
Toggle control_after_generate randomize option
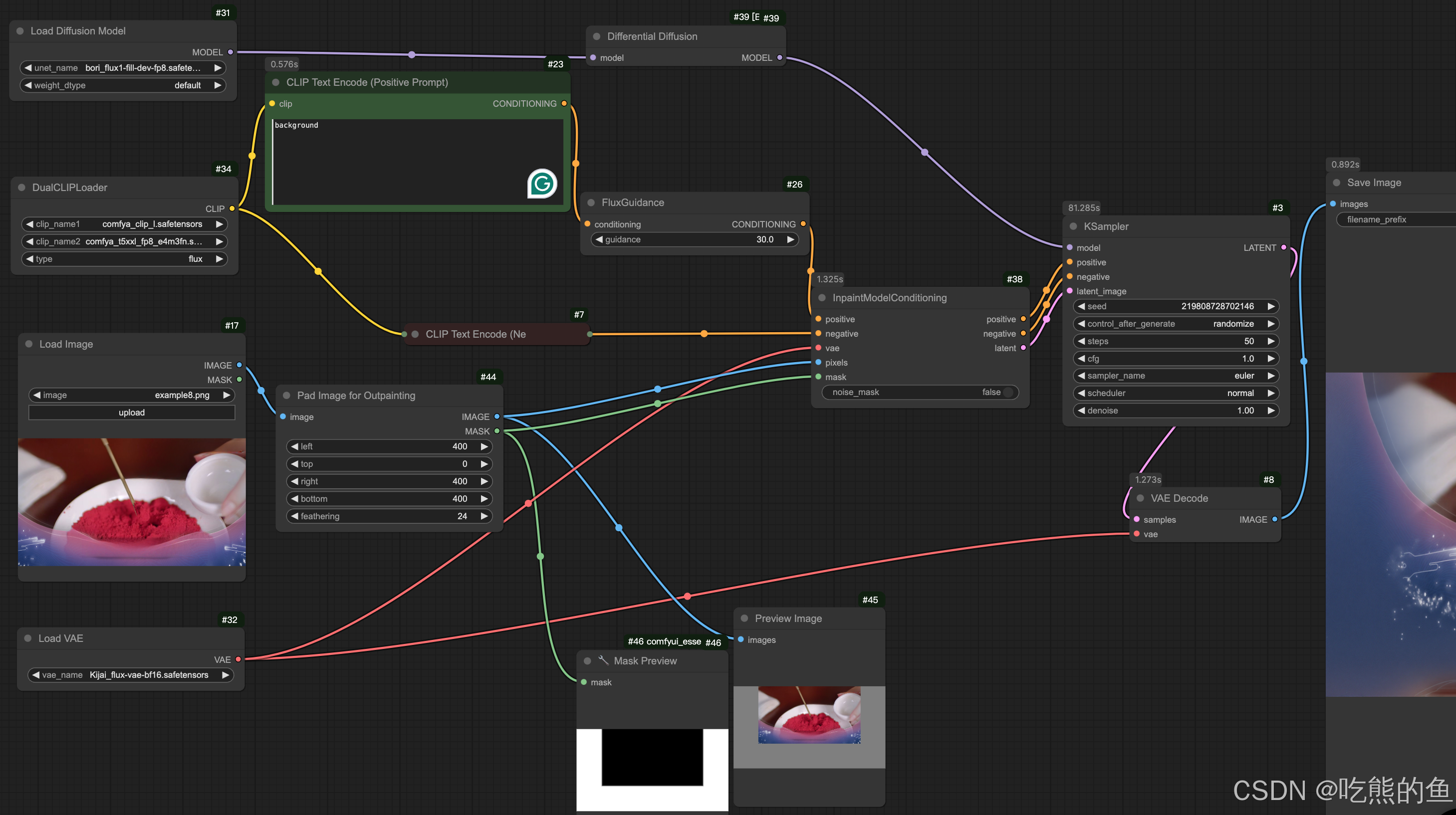pos(1176,324)
